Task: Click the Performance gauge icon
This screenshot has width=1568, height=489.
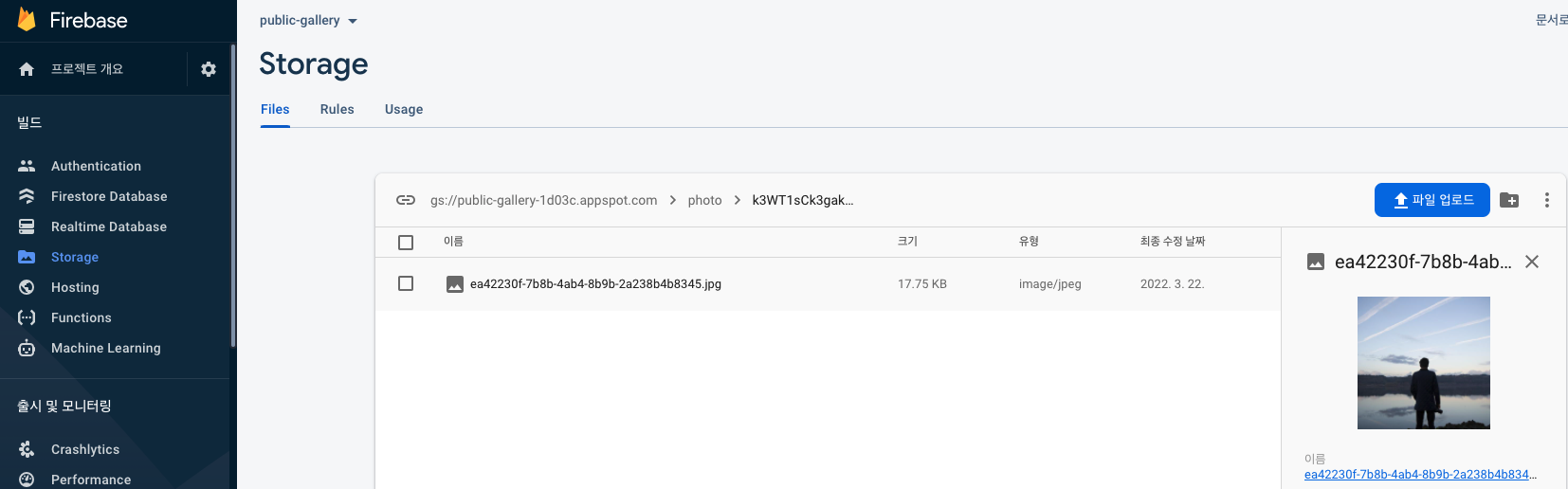Action: coord(27,480)
